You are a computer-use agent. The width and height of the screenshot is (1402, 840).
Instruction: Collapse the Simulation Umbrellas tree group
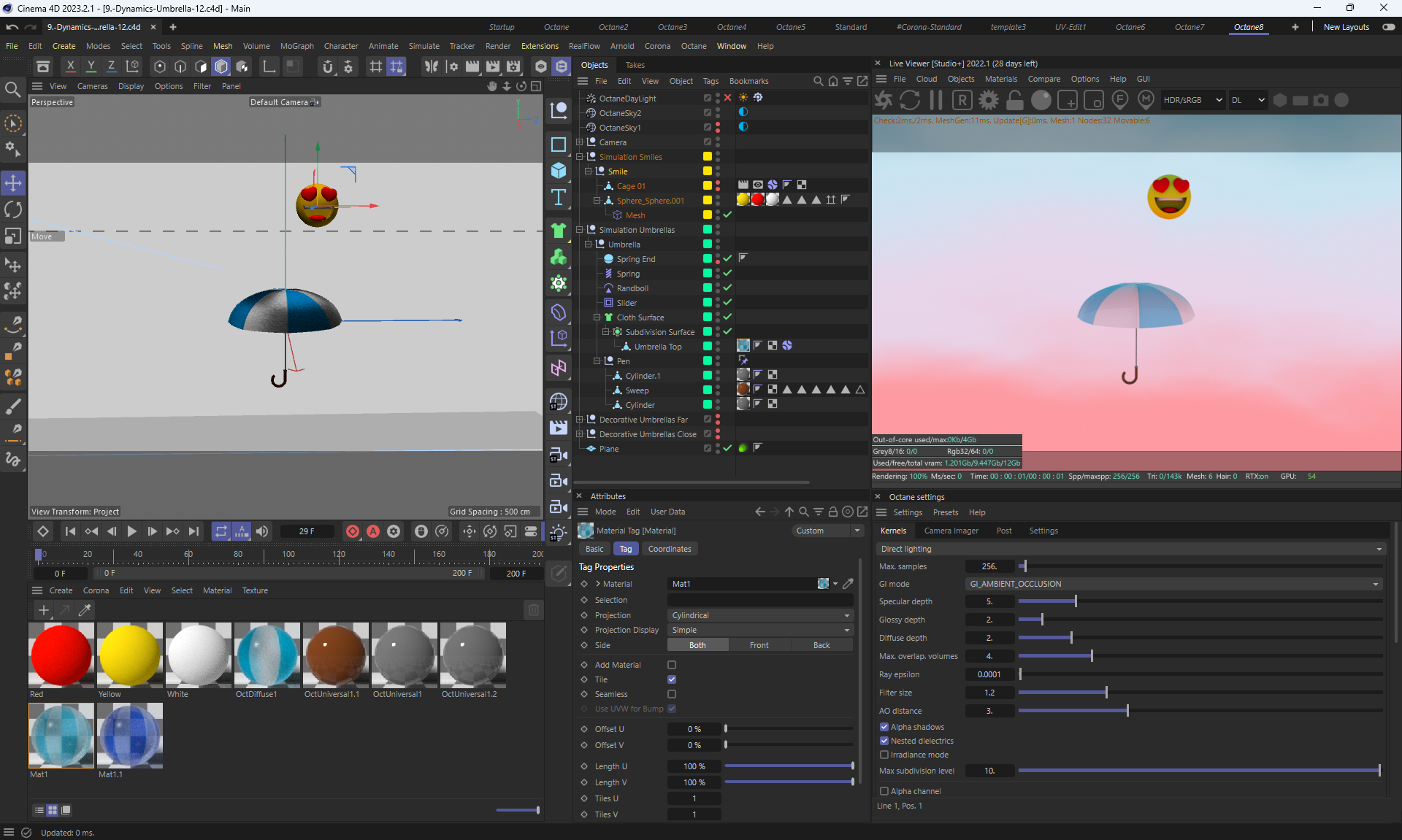pos(580,230)
